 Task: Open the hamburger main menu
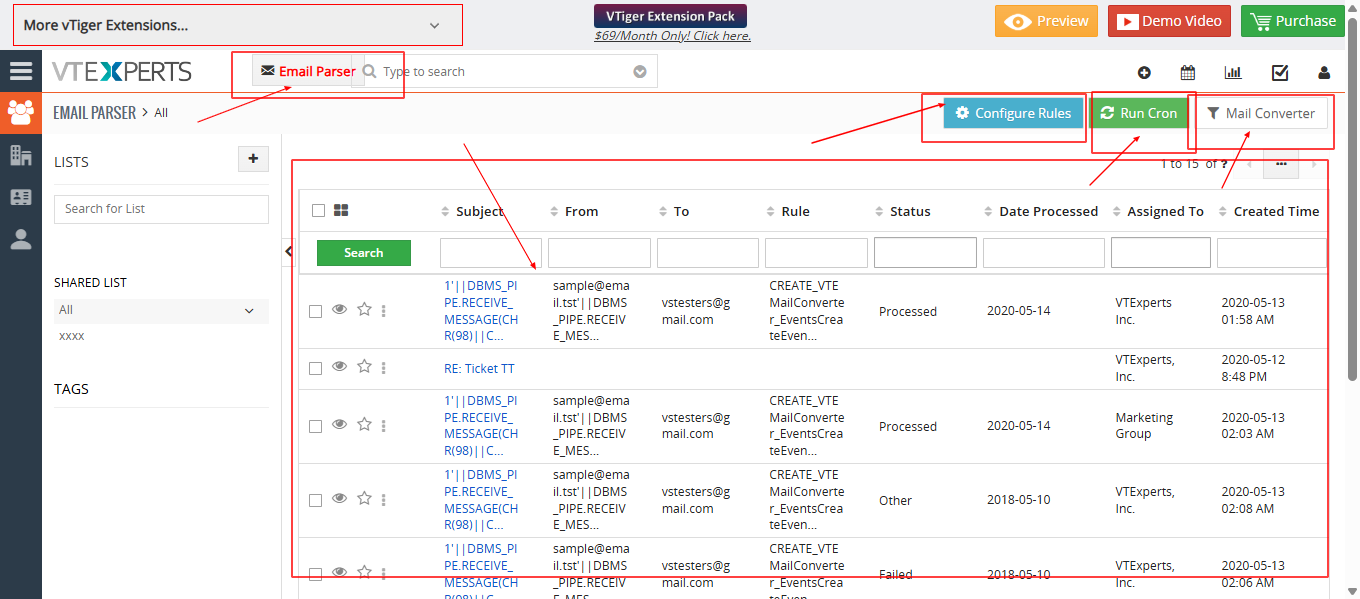point(20,71)
